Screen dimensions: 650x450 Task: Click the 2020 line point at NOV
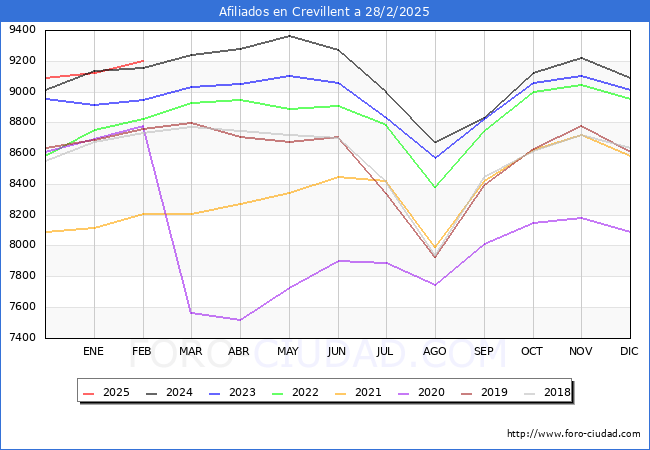581,218
